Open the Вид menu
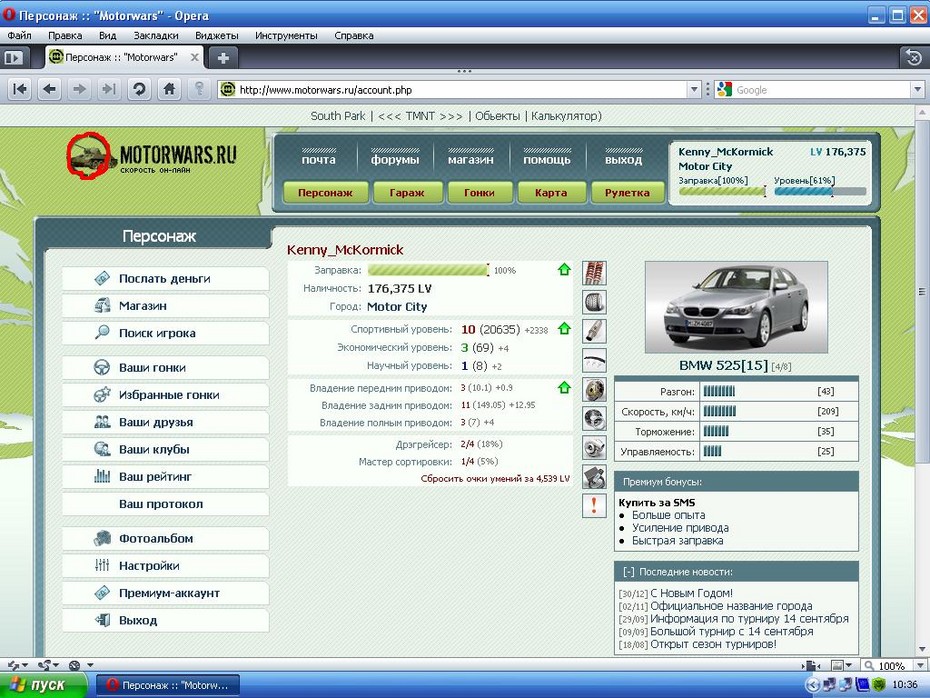 [107, 36]
